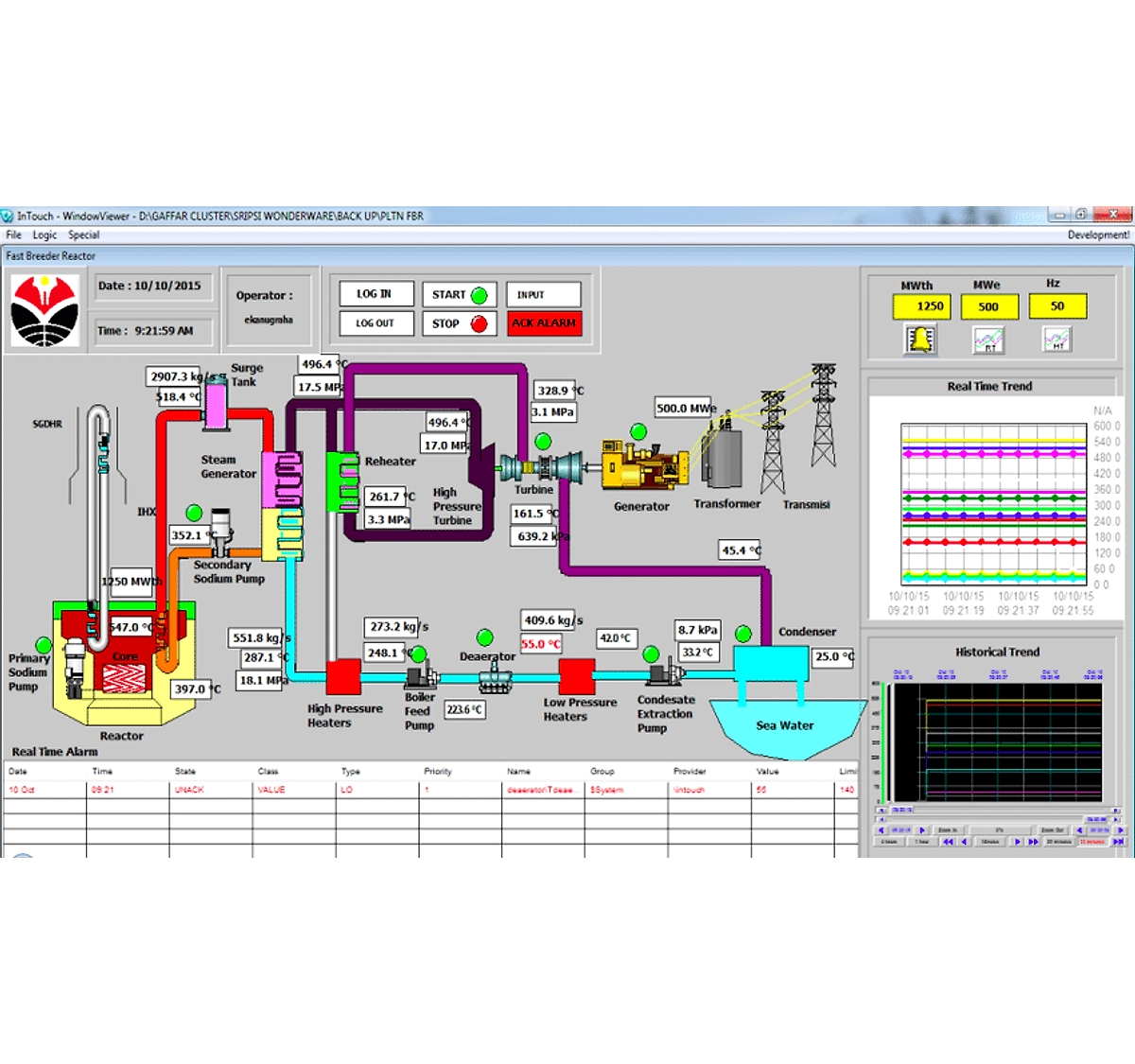Click the INPUT button

[543, 294]
